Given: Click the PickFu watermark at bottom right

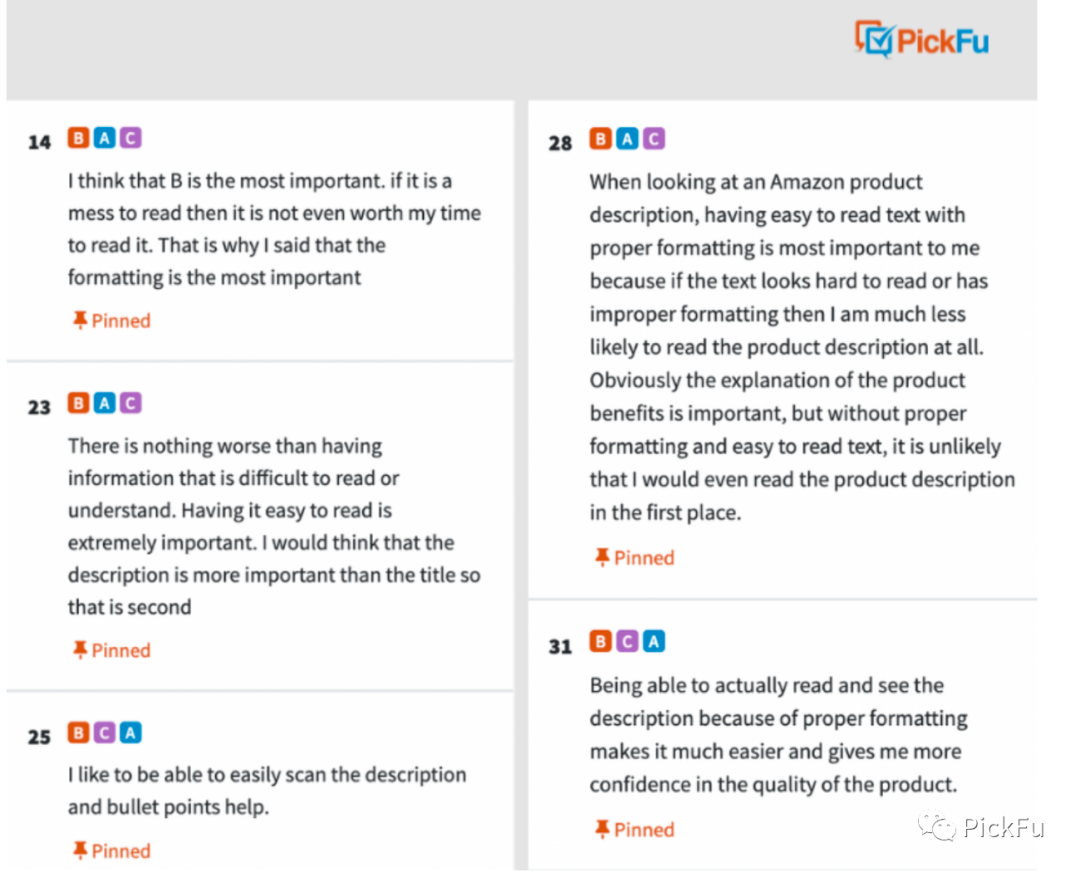Looking at the screenshot, I should tap(982, 826).
